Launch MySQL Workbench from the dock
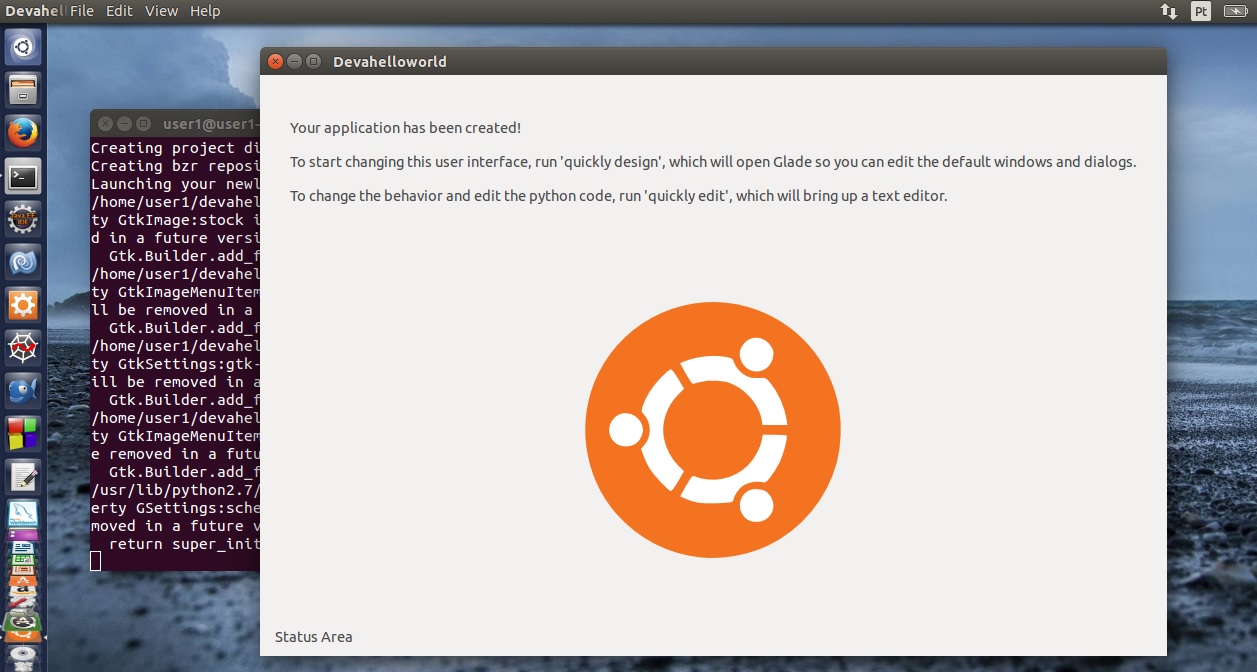The image size is (1257, 672). click(23, 518)
